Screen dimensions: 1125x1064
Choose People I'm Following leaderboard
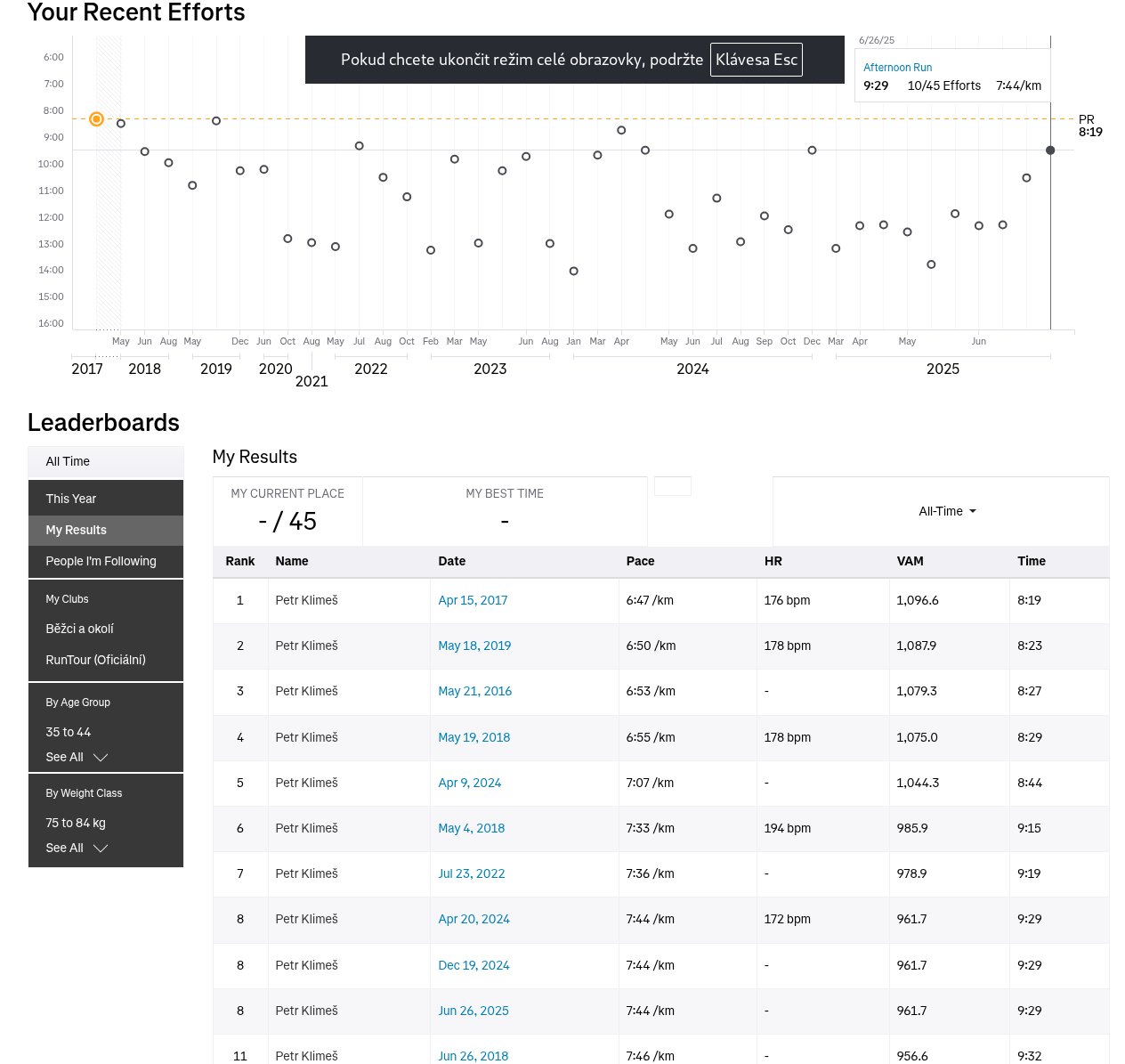click(106, 561)
